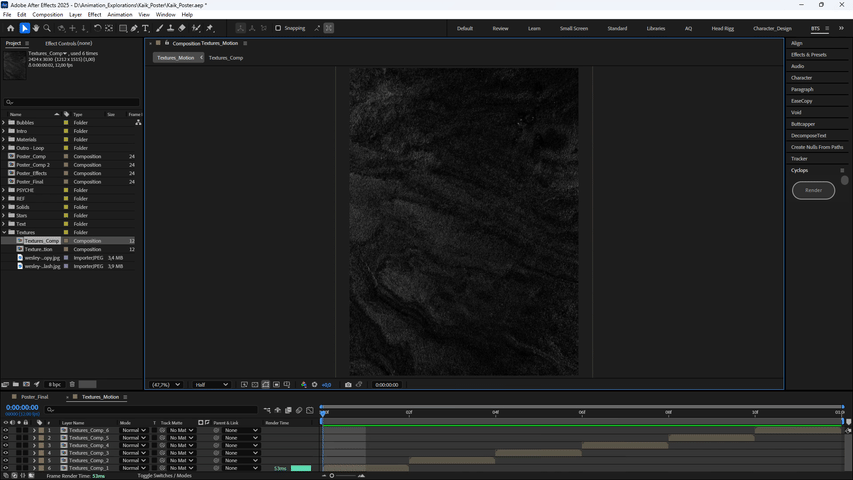Select the Pen tool
The image size is (853, 480).
click(x=134, y=28)
